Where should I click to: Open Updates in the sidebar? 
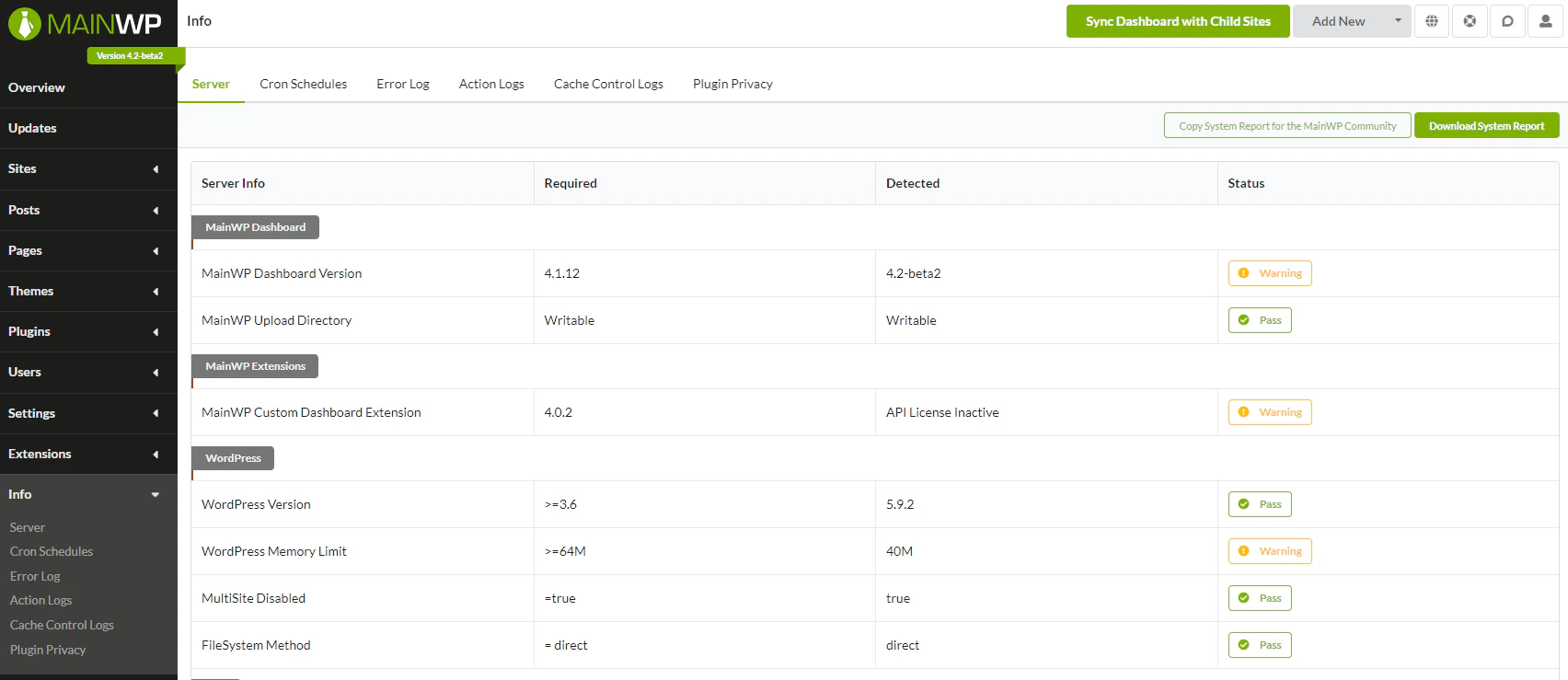[88, 129]
